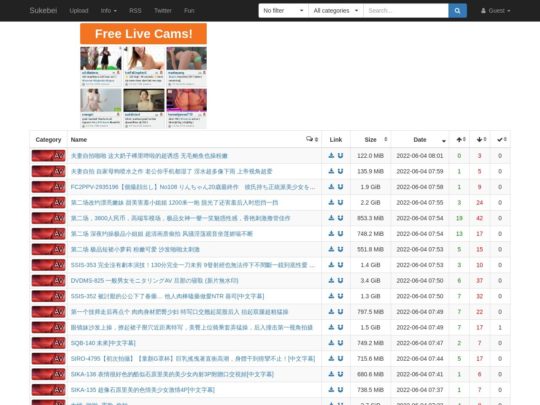
Task: Open the Upload page in navbar
Action: click(x=79, y=11)
